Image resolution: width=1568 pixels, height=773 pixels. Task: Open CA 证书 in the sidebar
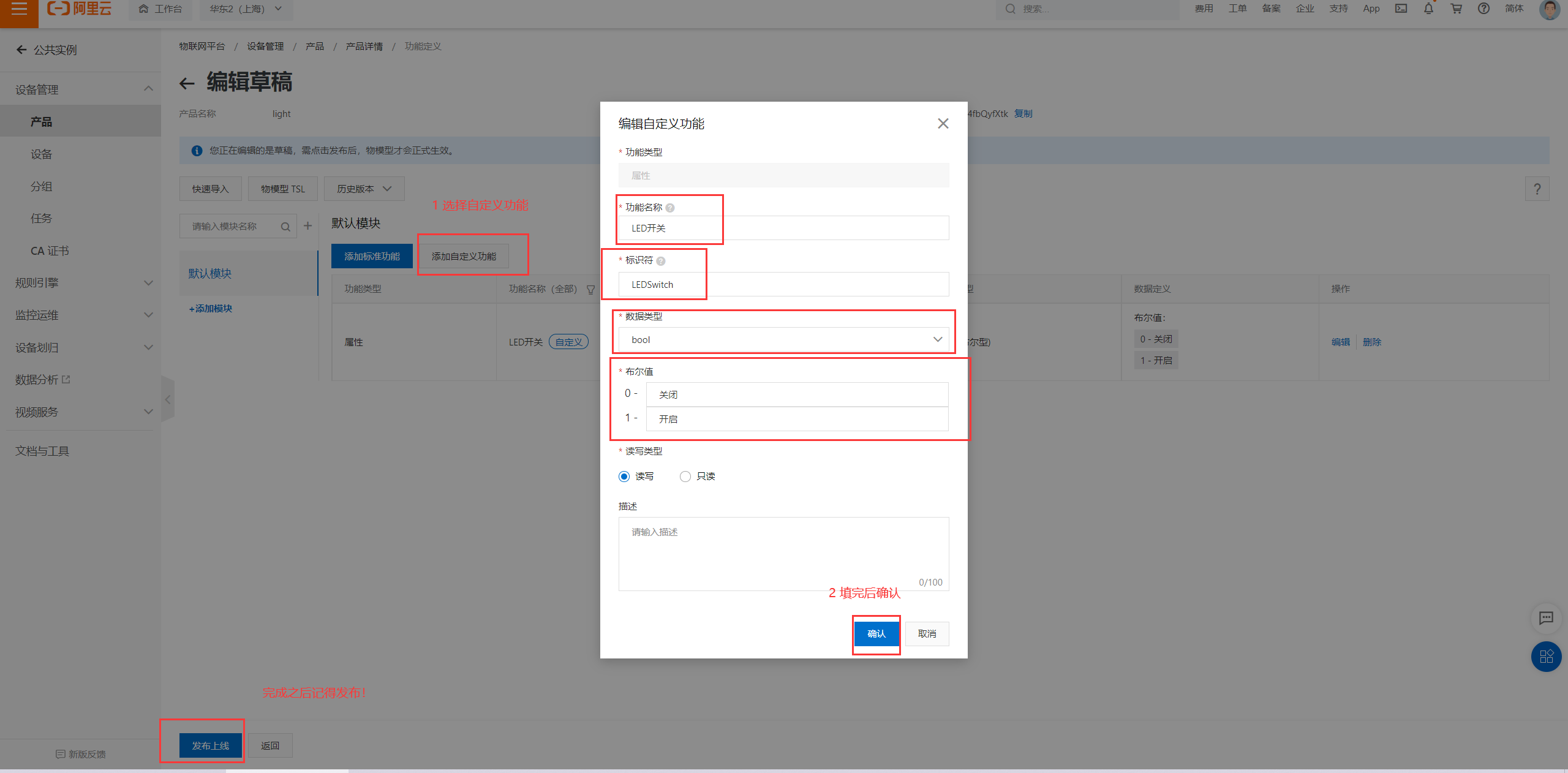(x=50, y=251)
